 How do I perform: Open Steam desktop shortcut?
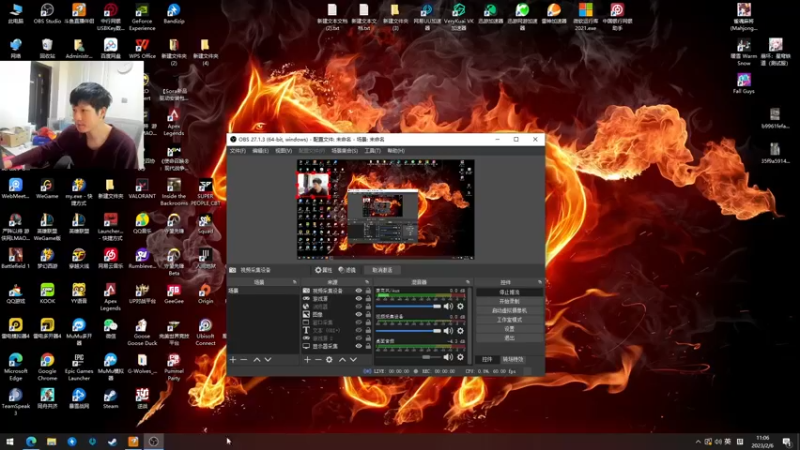pyautogui.click(x=110, y=396)
